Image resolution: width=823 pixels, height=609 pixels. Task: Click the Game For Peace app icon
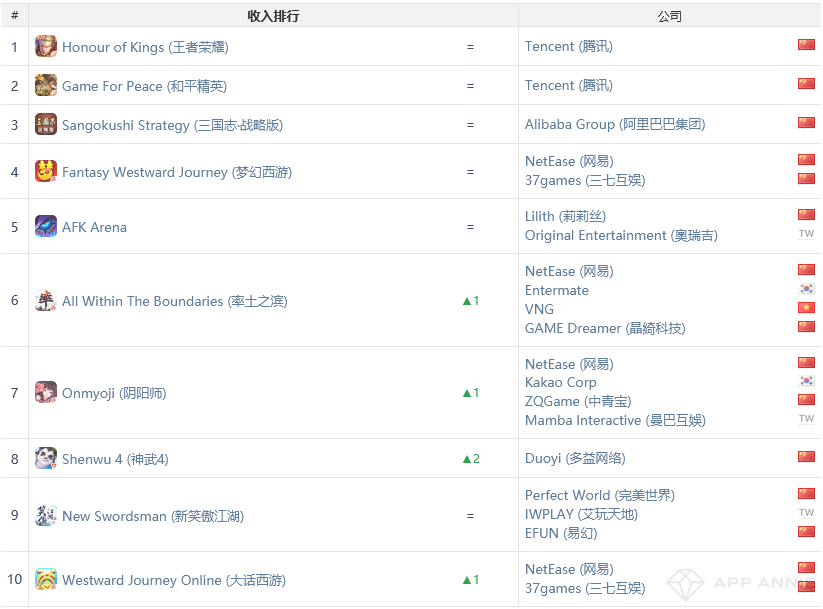click(x=46, y=86)
